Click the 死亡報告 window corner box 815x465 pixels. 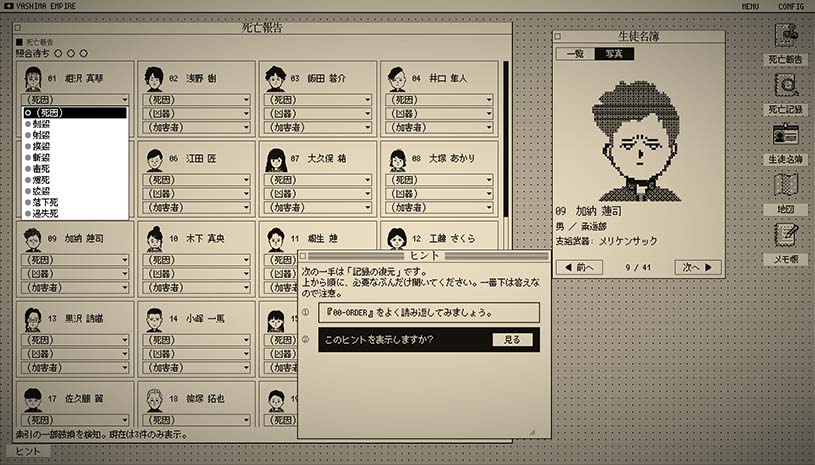pyautogui.click(x=18, y=28)
